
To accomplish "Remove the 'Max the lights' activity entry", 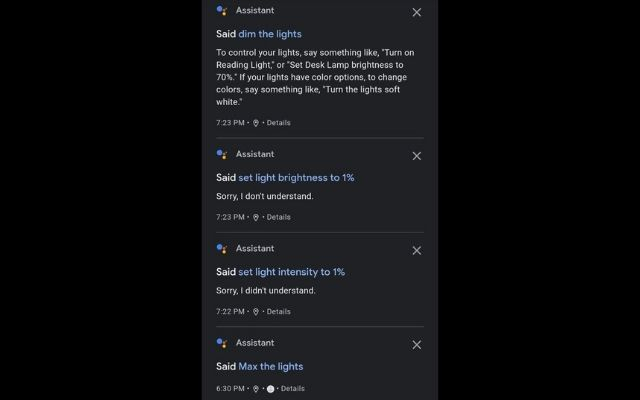I will pos(417,344).
